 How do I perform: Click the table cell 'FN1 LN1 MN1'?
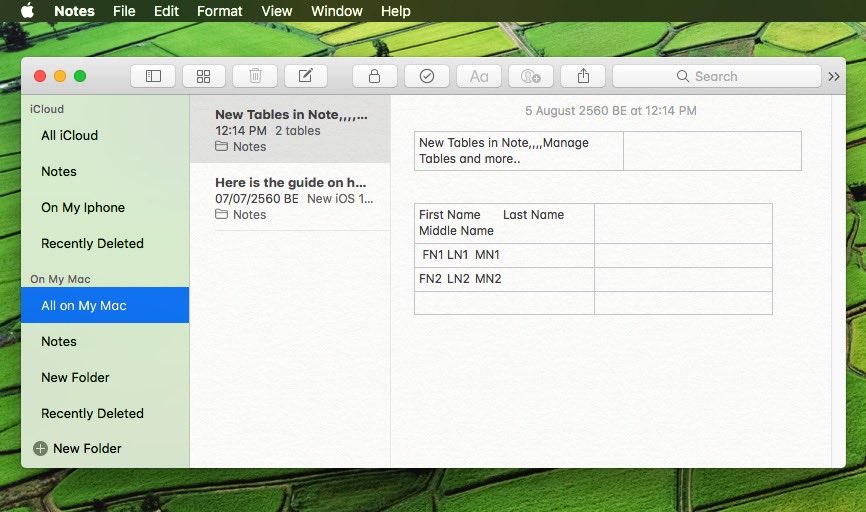click(504, 256)
